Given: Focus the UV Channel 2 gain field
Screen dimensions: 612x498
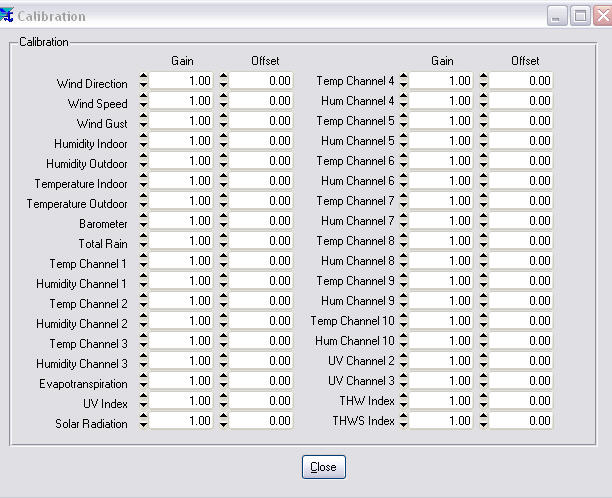Looking at the screenshot, I should point(442,361).
